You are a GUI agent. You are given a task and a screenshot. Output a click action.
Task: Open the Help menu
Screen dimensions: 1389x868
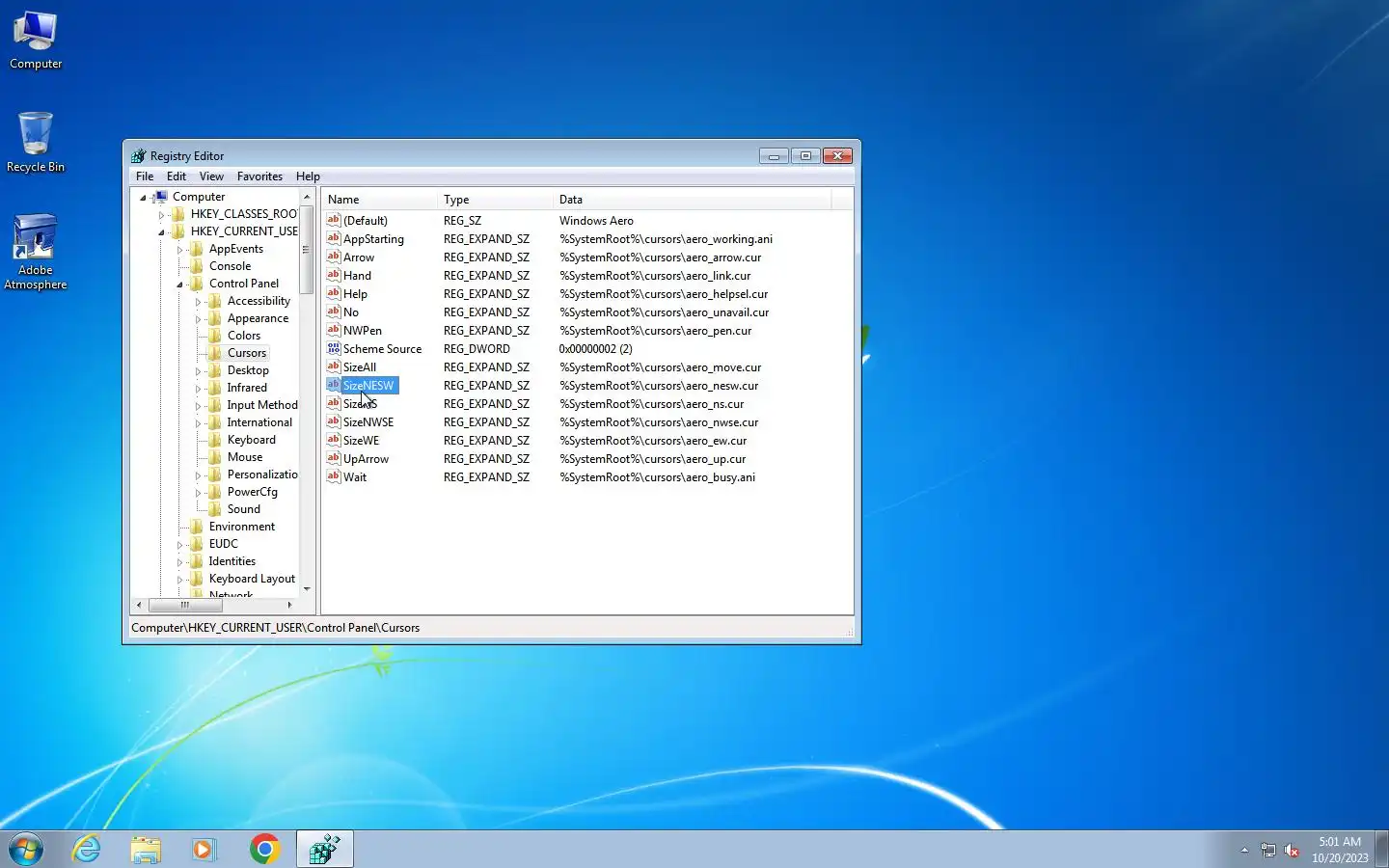click(x=308, y=176)
